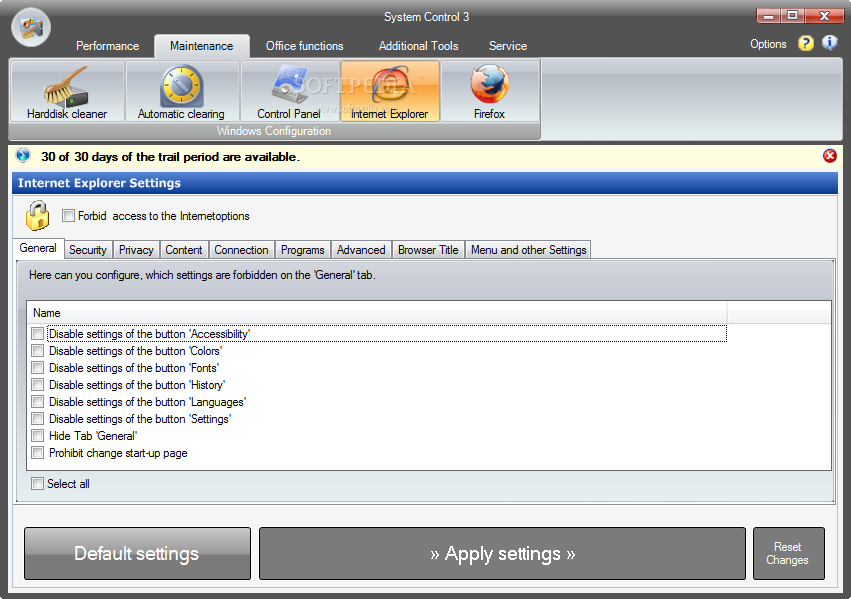Viewport: 851px width, 599px height.
Task: Check Disable settings of button 'History'
Action: (x=37, y=385)
